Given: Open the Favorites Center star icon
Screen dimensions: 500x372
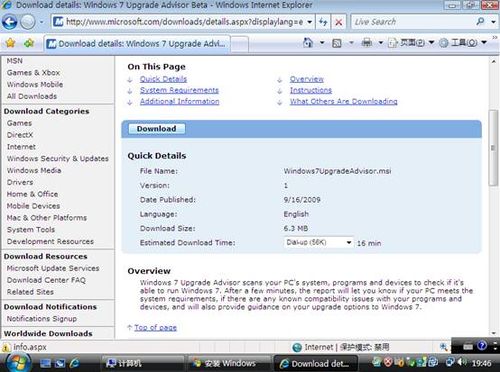Looking at the screenshot, I should [x=11, y=43].
